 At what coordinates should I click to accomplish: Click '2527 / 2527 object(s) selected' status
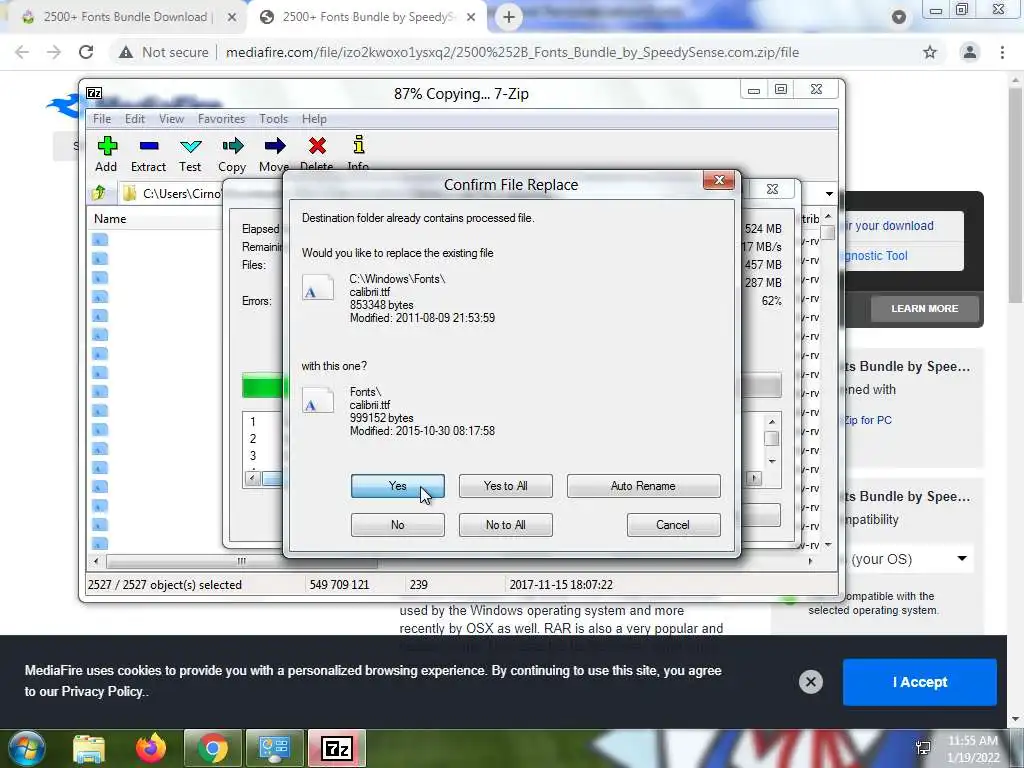pos(165,584)
